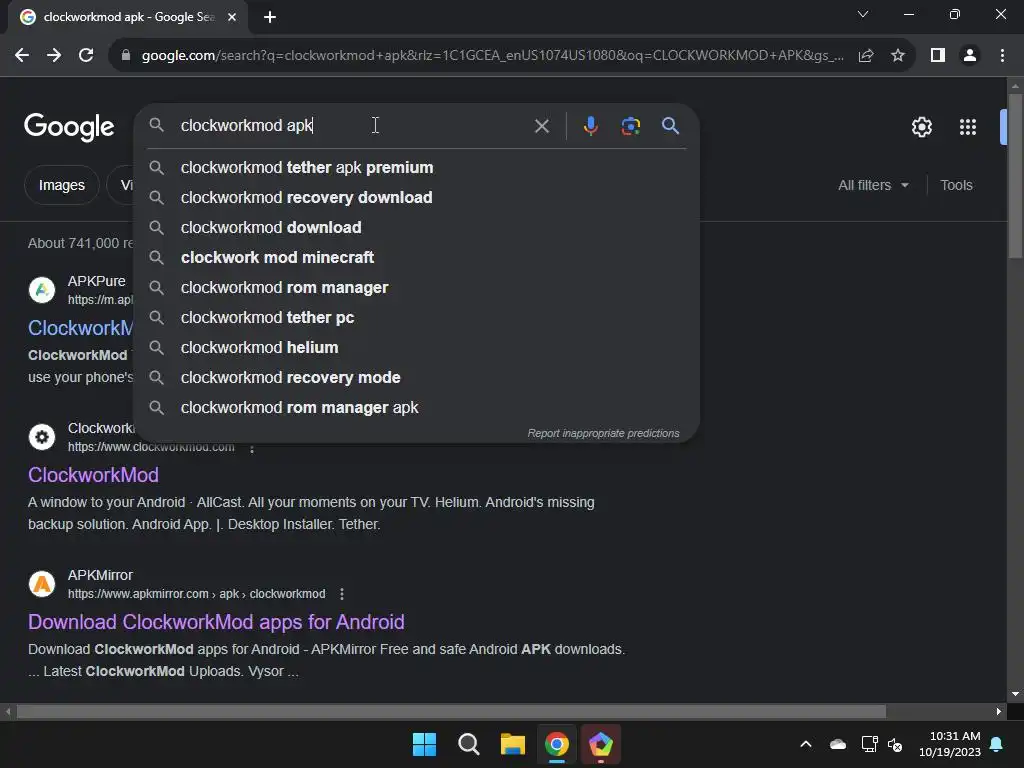1024x768 pixels.
Task: Open the muted volume tray icon
Action: (895, 744)
